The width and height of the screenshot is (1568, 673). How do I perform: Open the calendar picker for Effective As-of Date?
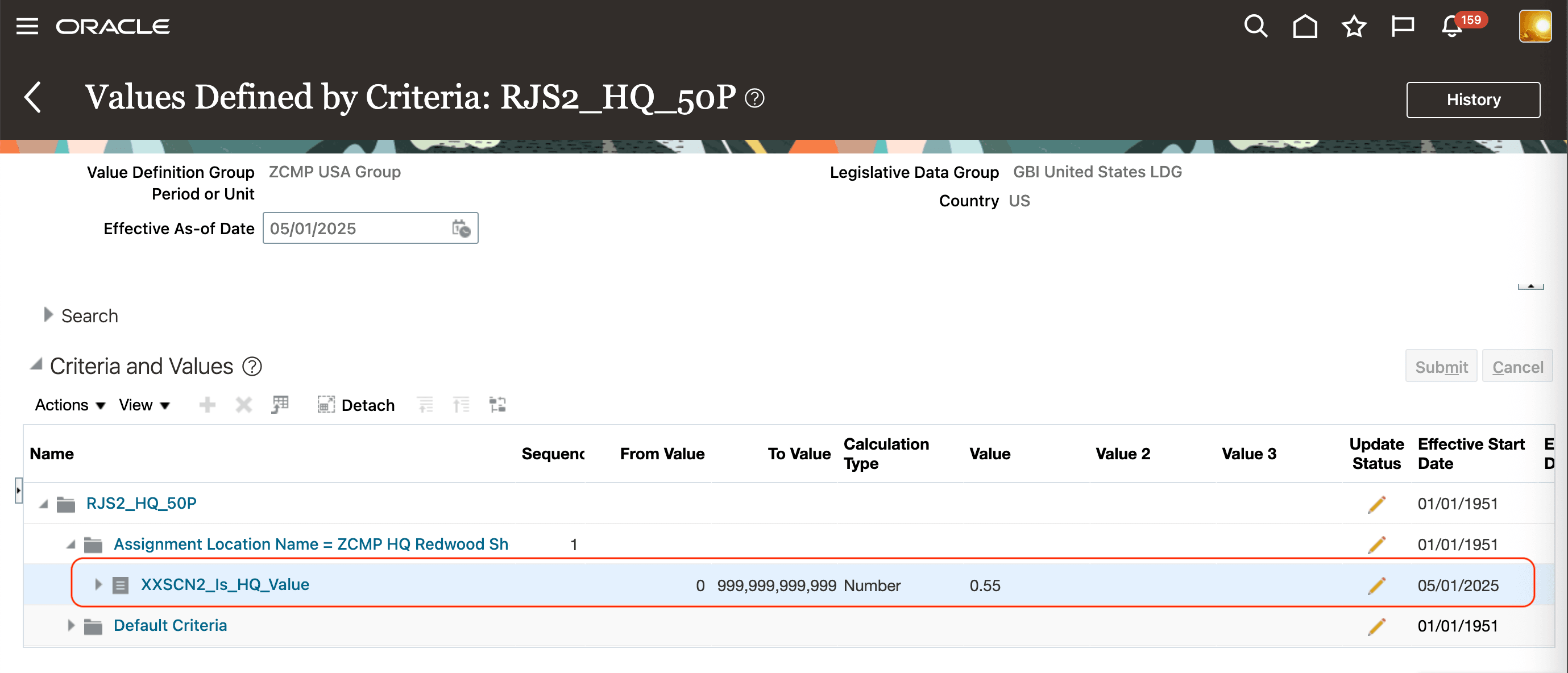pyautogui.click(x=461, y=229)
